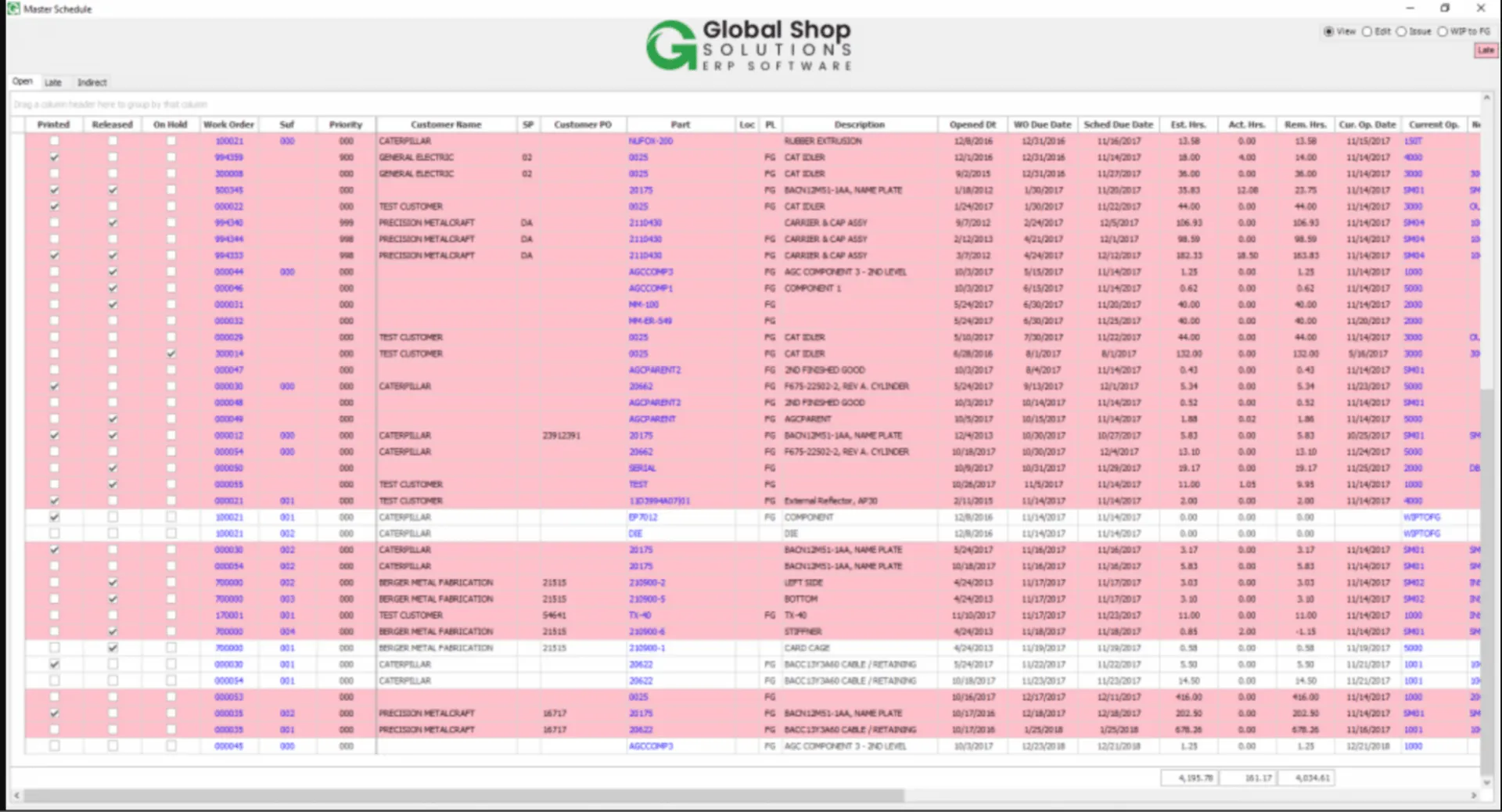Click the Est. Hrs. total 4,195.70 field
1502x812 pixels.
1188,778
